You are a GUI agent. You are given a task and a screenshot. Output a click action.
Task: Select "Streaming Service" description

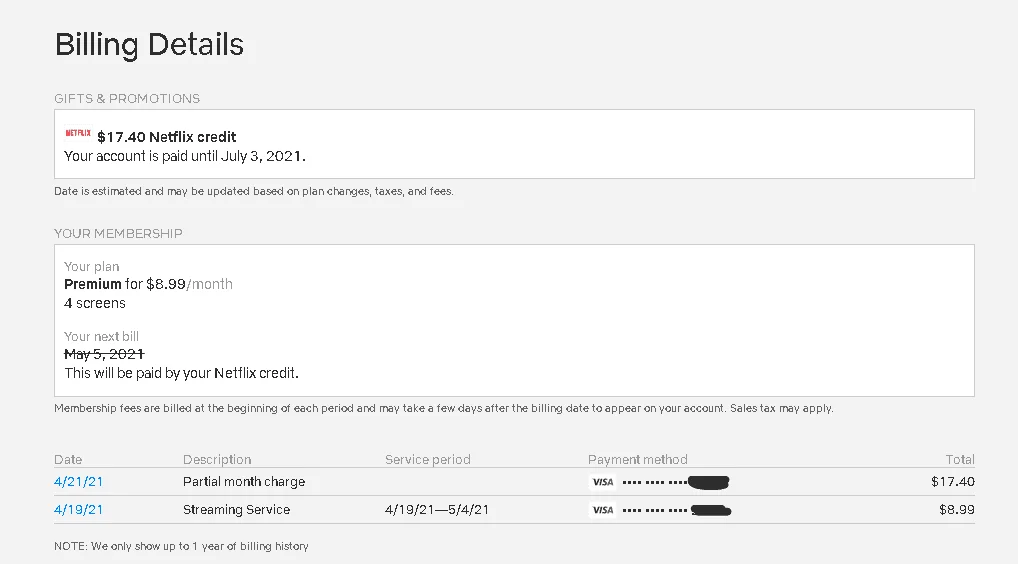(x=236, y=509)
